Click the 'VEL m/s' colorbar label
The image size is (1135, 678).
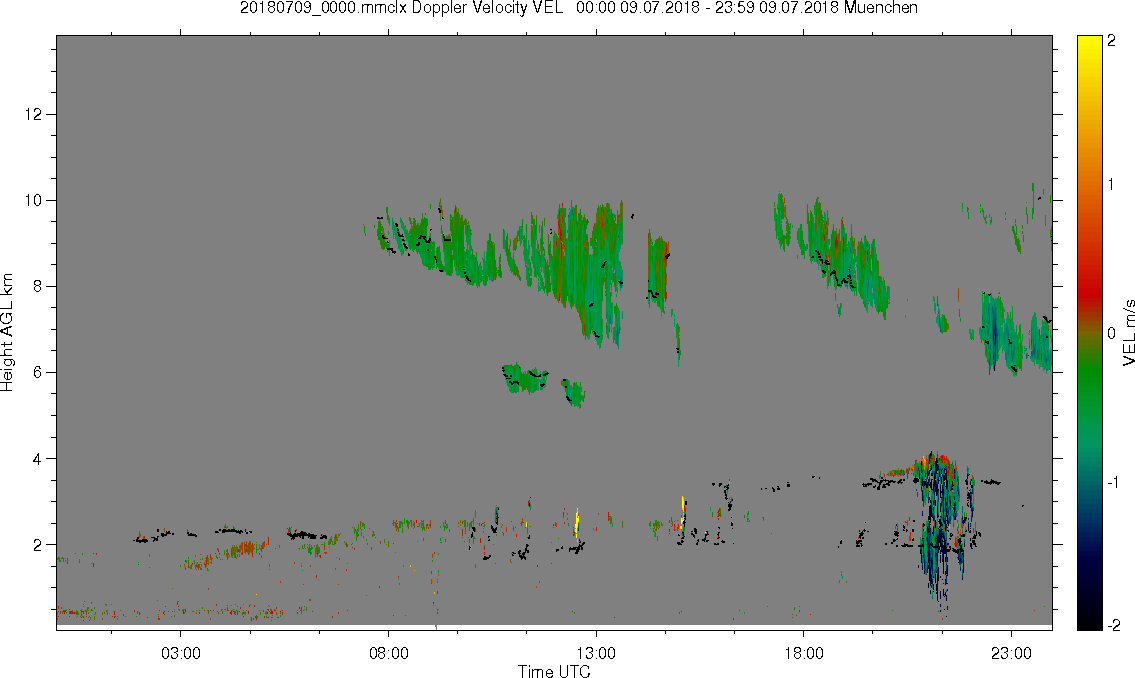pos(1128,332)
